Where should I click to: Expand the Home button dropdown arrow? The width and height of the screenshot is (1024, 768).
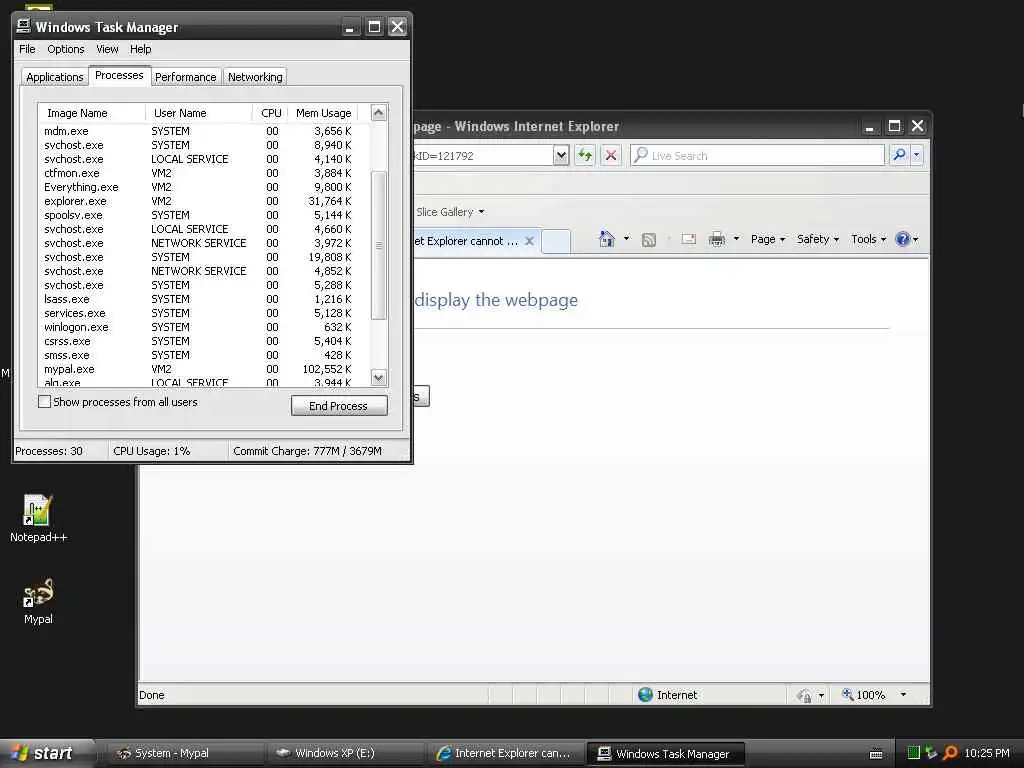coord(626,239)
